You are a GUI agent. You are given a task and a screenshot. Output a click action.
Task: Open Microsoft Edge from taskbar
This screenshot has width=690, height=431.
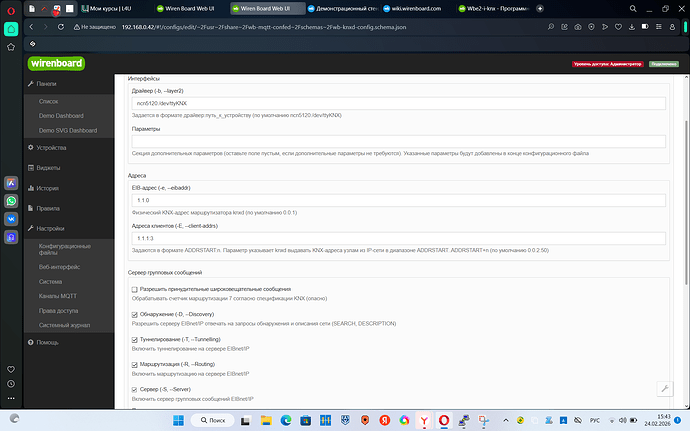click(286, 420)
